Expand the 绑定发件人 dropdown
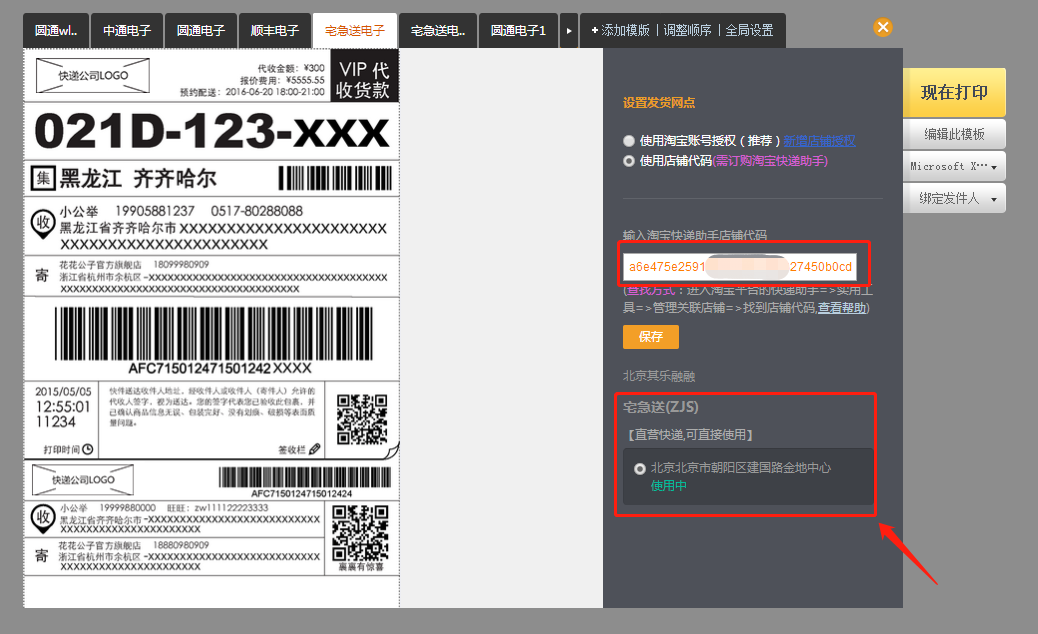This screenshot has width=1038, height=634. point(953,197)
